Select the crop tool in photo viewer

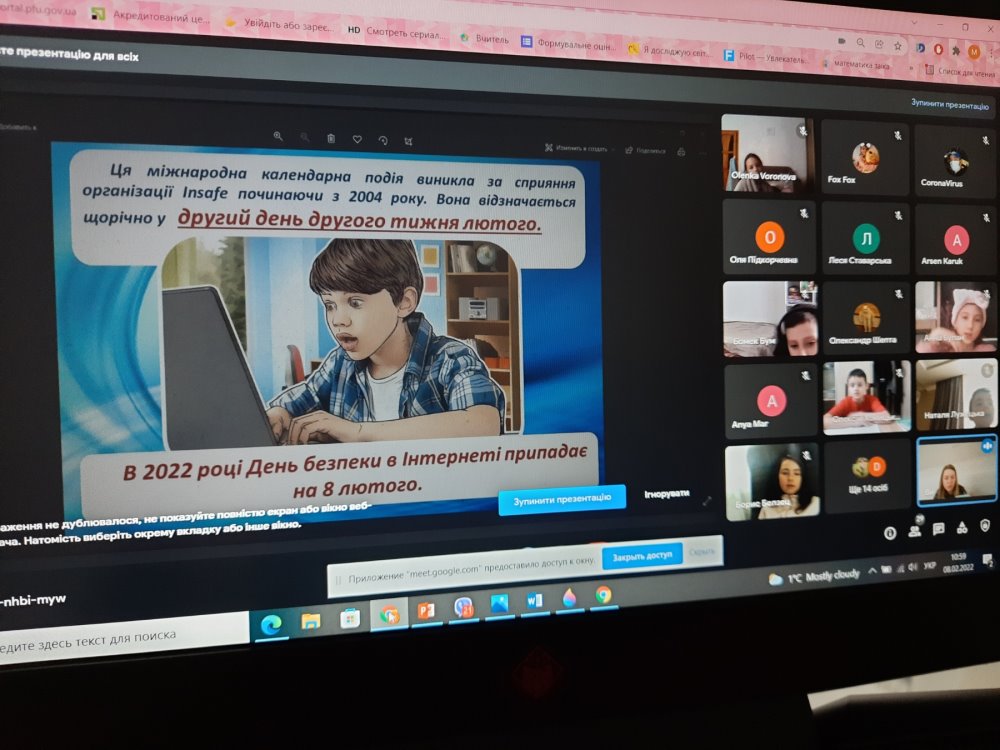click(408, 141)
